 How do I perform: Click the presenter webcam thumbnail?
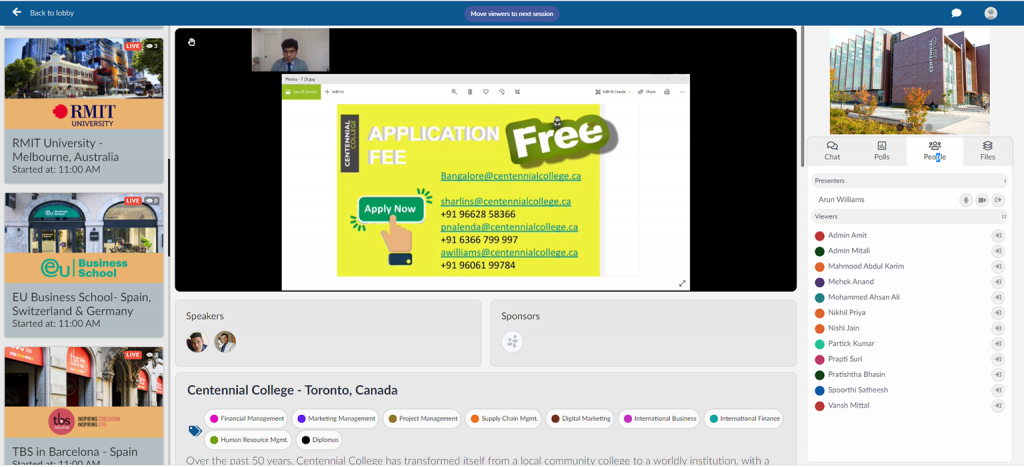(291, 50)
